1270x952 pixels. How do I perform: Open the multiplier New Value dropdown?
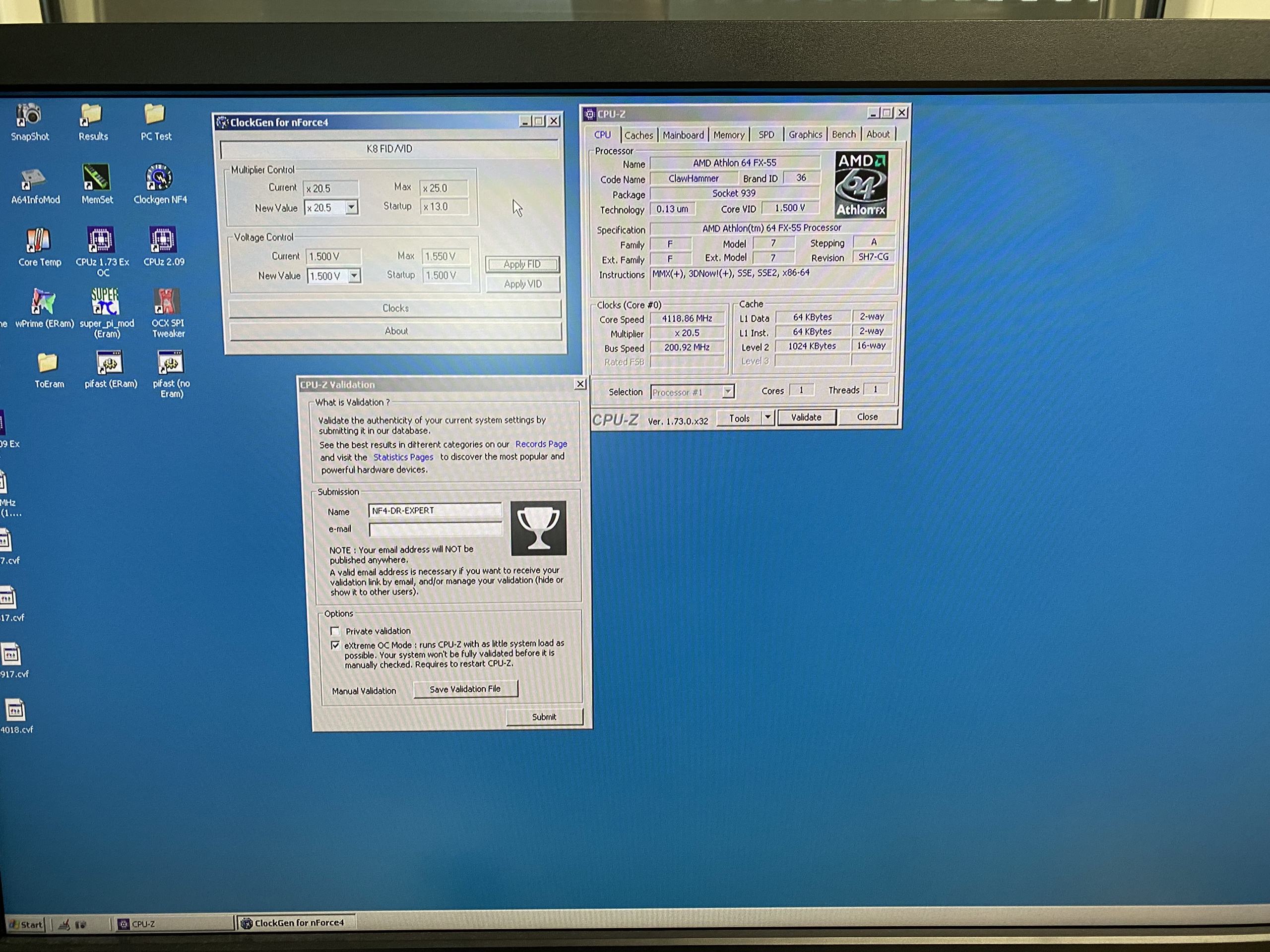point(351,207)
